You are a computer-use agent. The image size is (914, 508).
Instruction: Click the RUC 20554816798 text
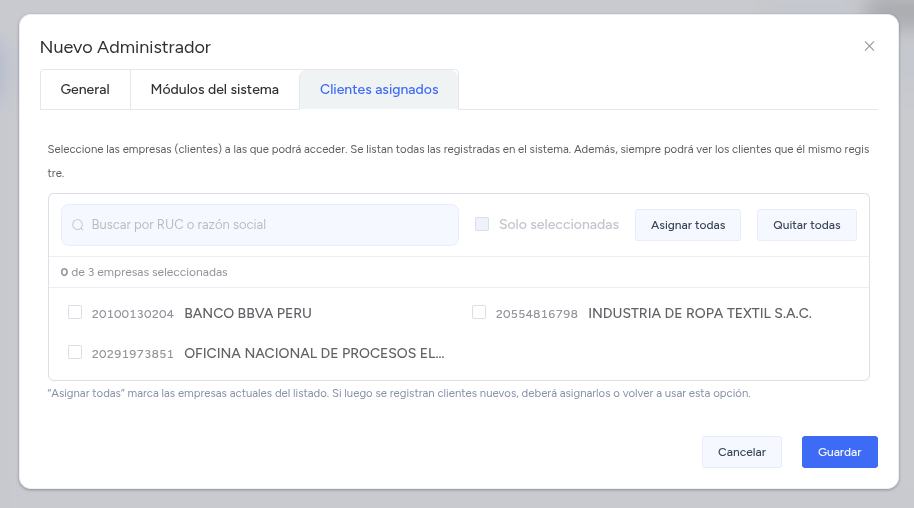tap(536, 314)
